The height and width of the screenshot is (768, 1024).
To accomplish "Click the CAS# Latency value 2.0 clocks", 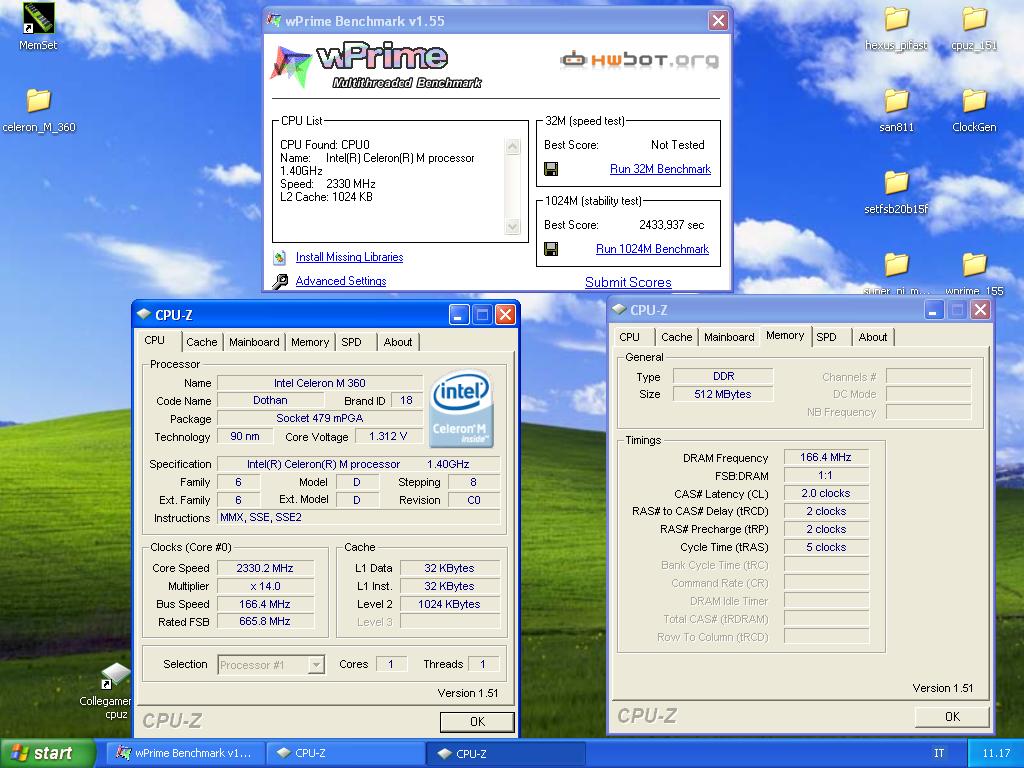I will [x=825, y=494].
